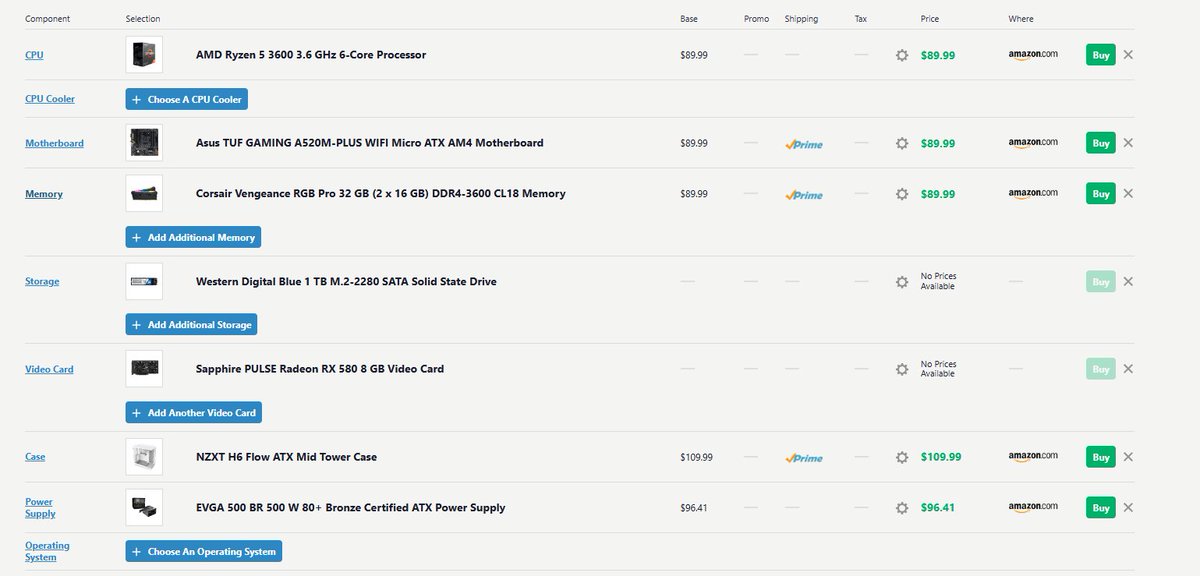Click the Amazon logo in the Case row
1200x576 pixels.
1033,457
